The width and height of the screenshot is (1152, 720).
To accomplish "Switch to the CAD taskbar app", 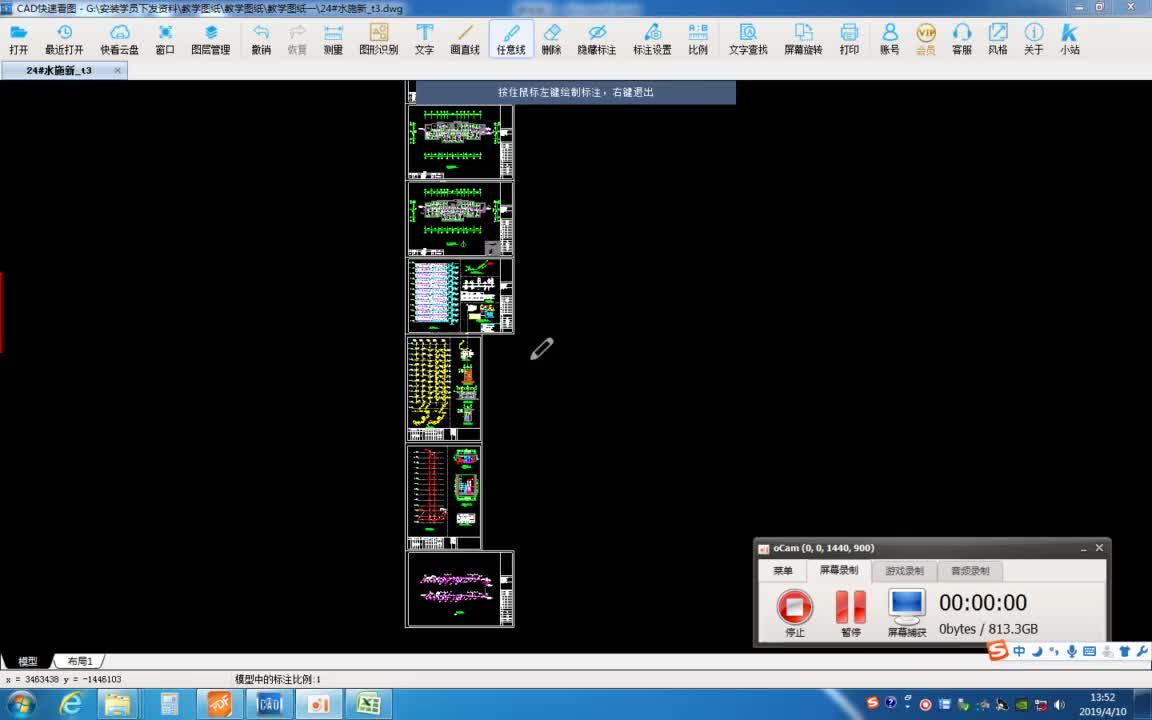I will click(269, 705).
